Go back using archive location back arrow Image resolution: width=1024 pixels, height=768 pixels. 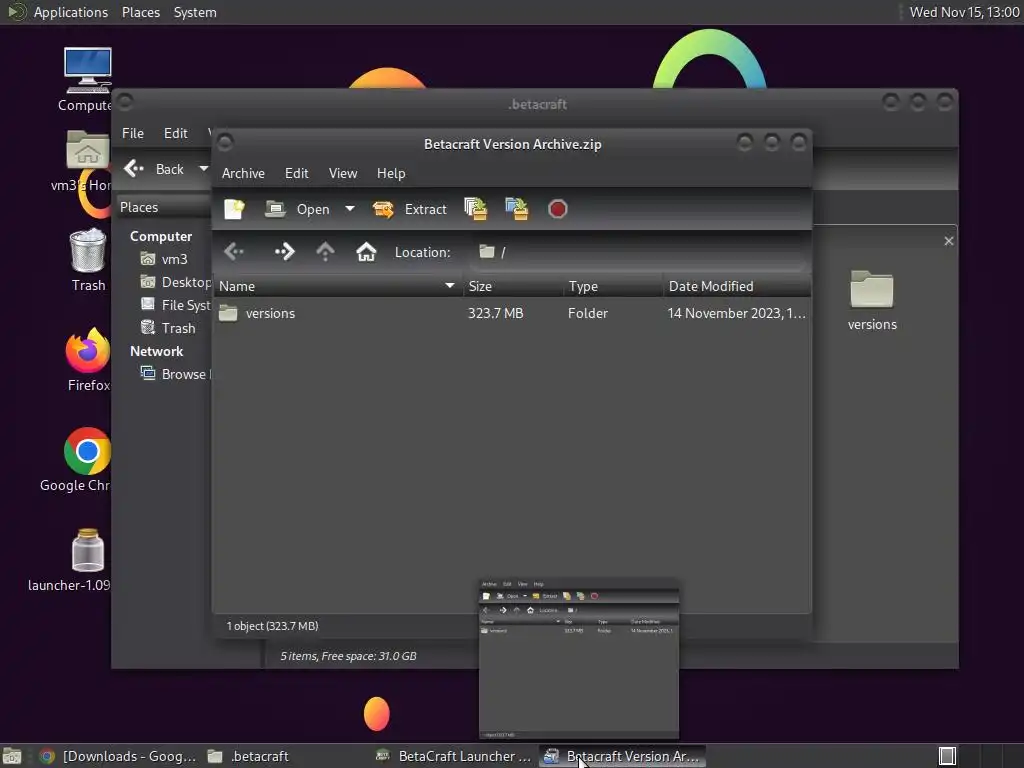(234, 251)
